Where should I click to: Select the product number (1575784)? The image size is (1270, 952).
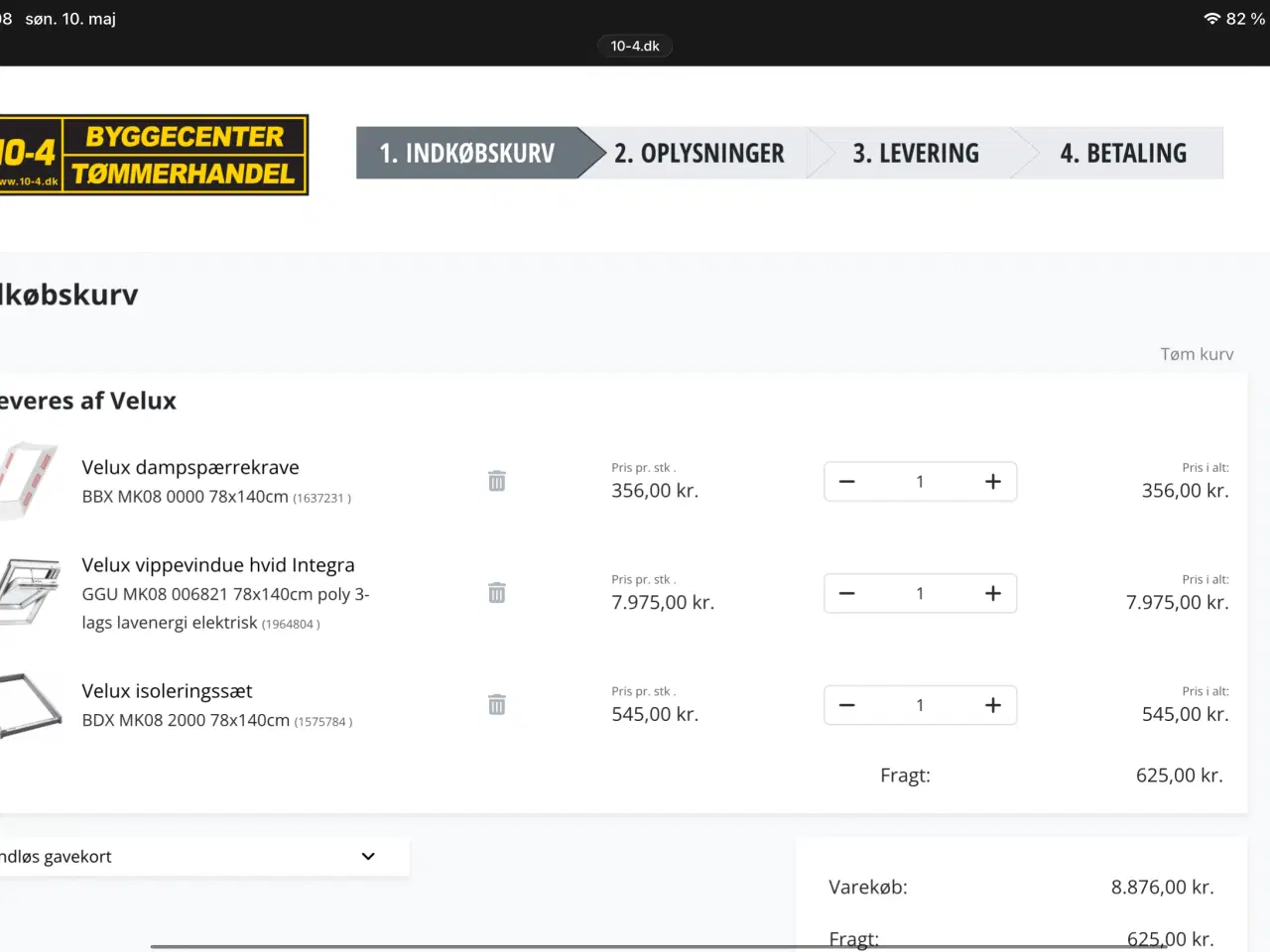tap(323, 722)
